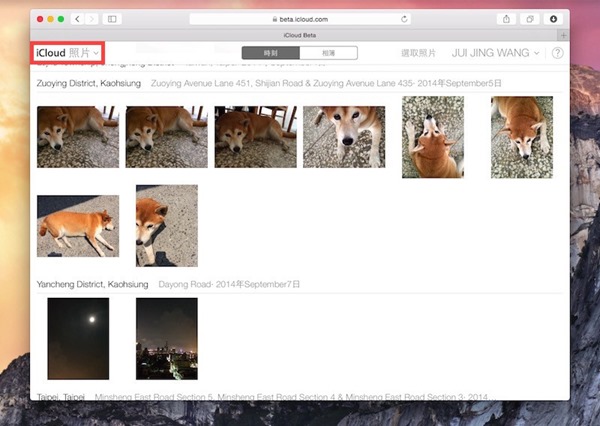Screen dimensions: 600x426
Task: Show all tabs overview button
Action: (x=529, y=19)
